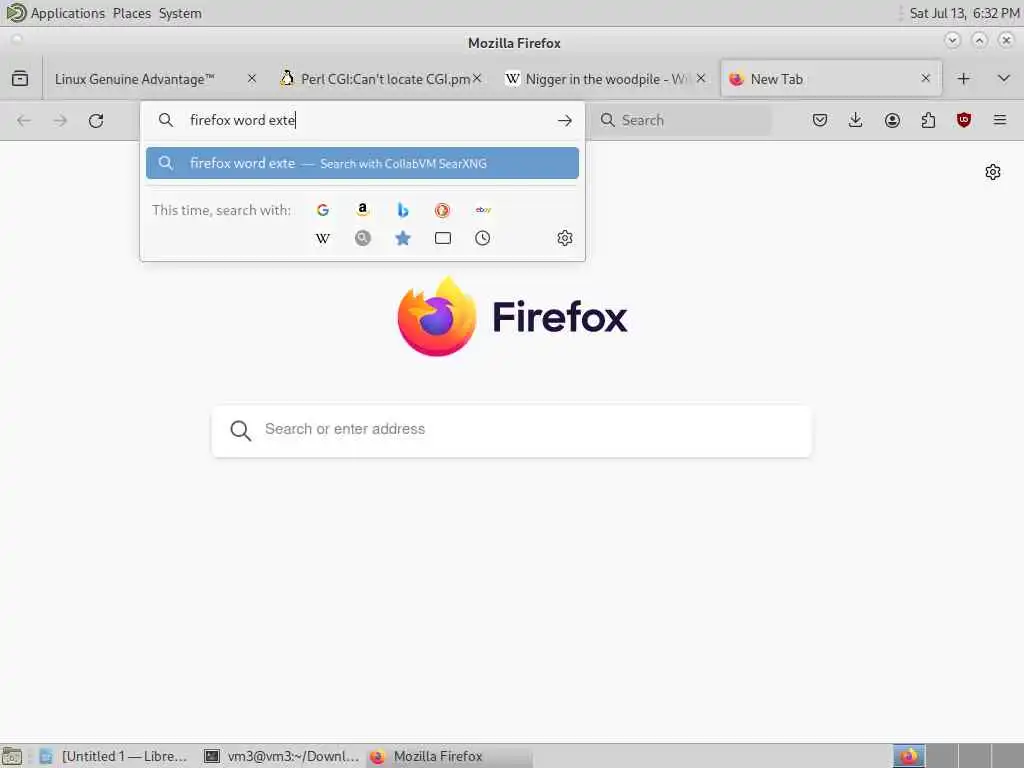Switch to Perl CGI:Can't locate CGI.pm tab
The image size is (1024, 768).
pos(385,79)
